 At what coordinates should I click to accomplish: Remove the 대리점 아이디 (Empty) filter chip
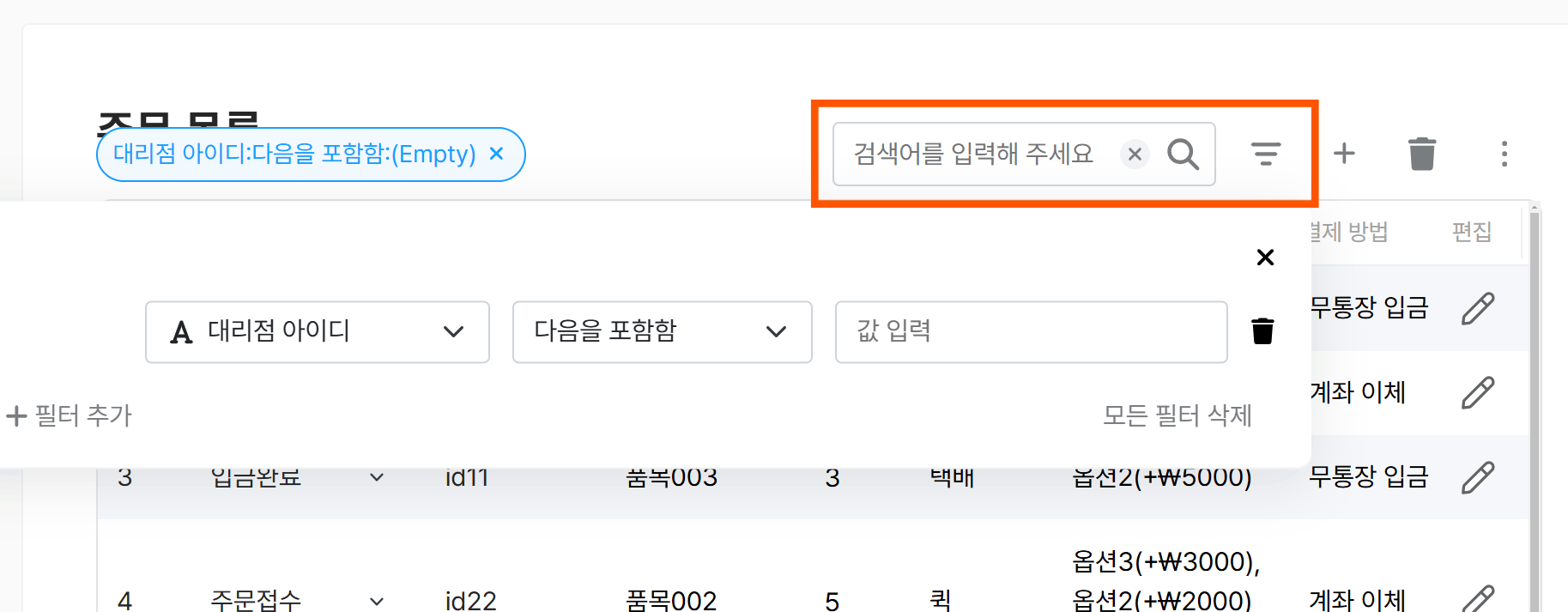coord(496,155)
